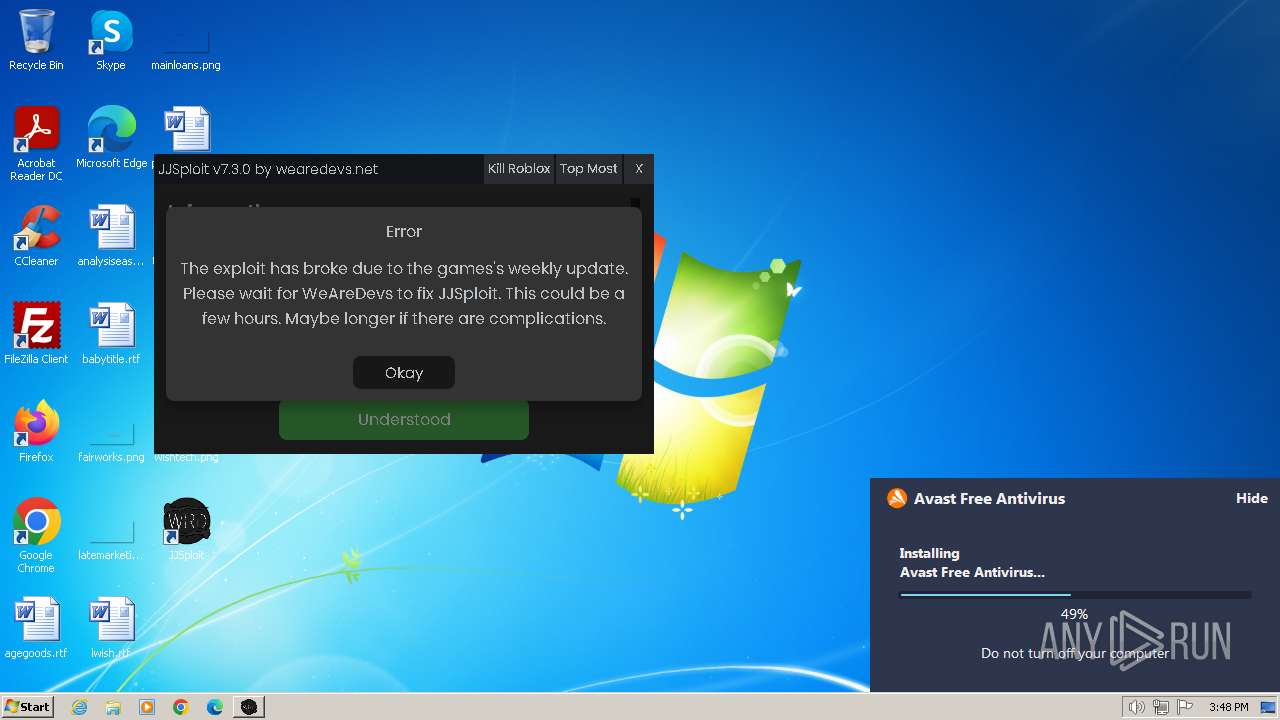Open Chrome from the taskbar
The image size is (1280, 720).
tap(181, 707)
